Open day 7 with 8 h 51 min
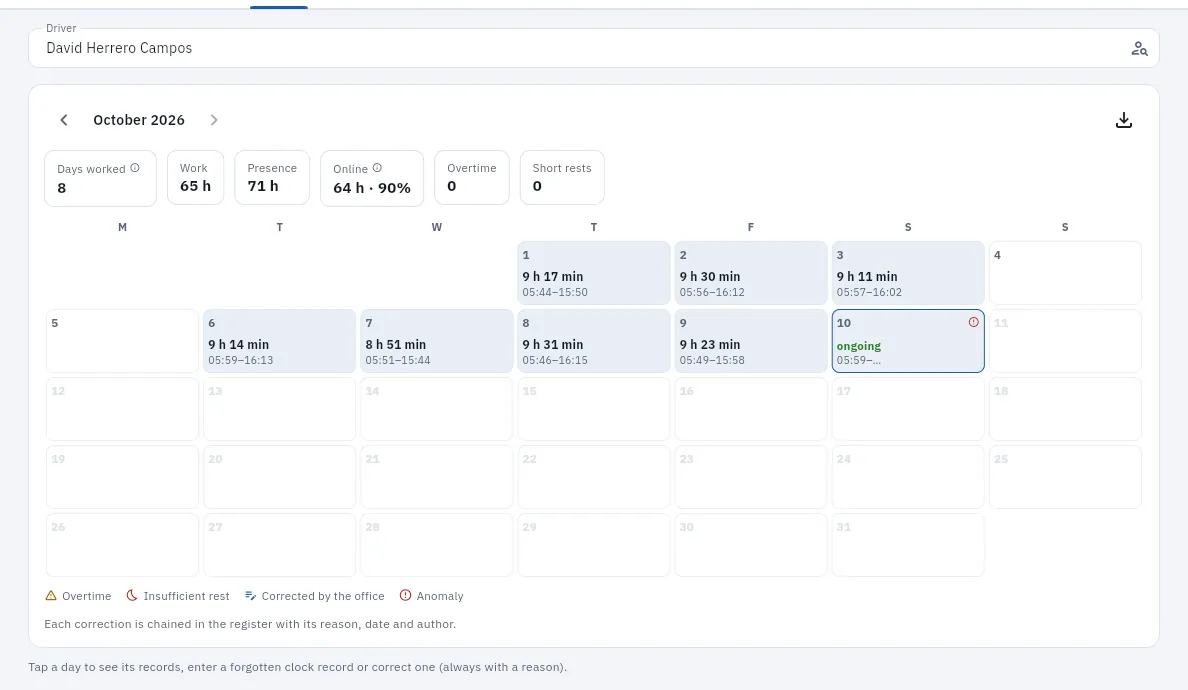Viewport: 1188px width, 690px height. (x=436, y=341)
